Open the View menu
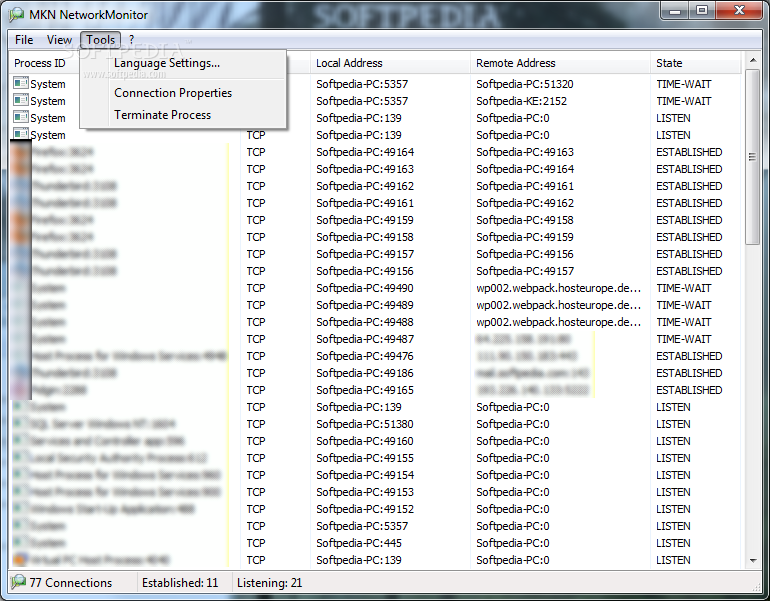770x601 pixels. [59, 40]
